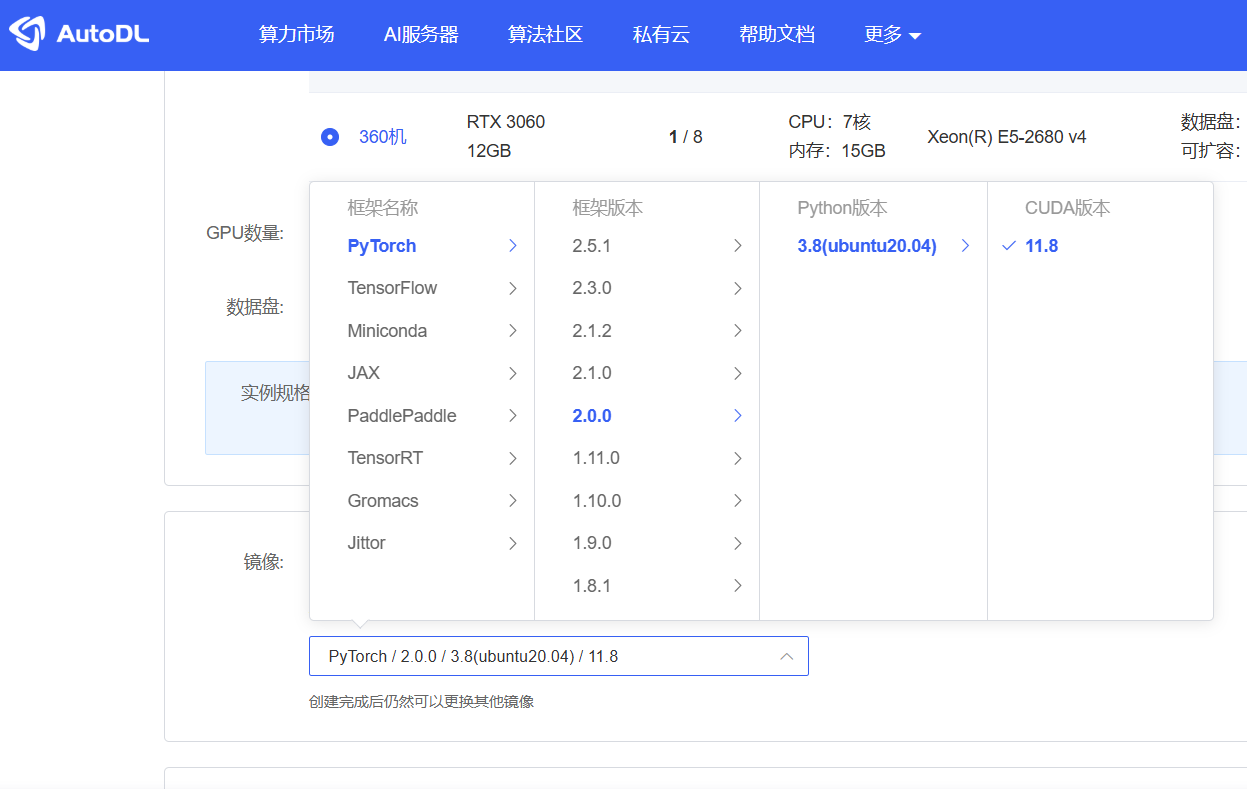The width and height of the screenshot is (1247, 789).
Task: Expand PyTorch row chevron arrow
Action: click(513, 246)
